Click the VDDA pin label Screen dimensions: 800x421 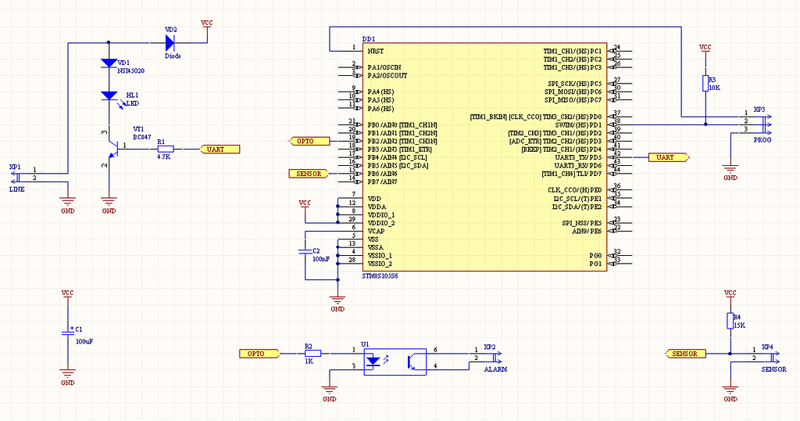tap(377, 207)
